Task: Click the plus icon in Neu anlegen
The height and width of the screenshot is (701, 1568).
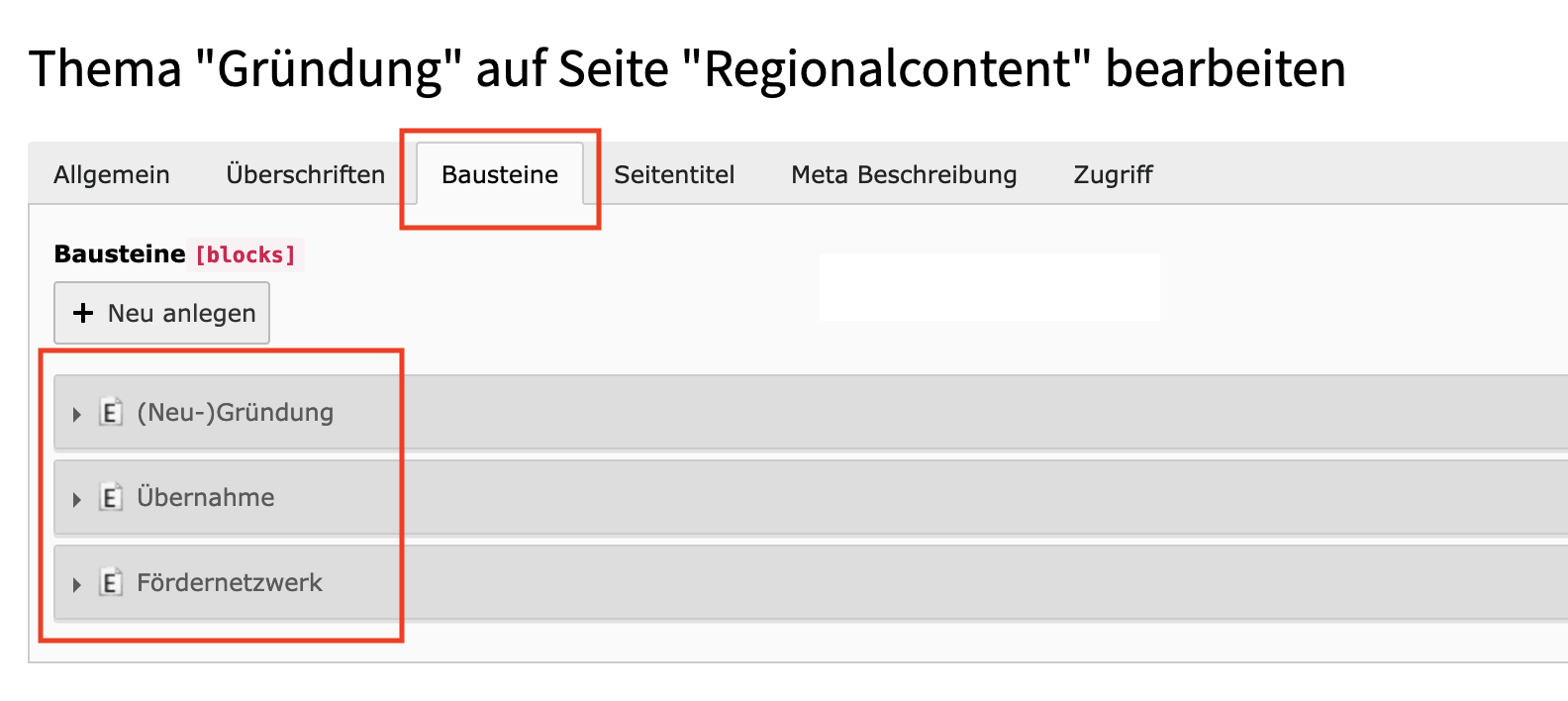Action: point(84,313)
